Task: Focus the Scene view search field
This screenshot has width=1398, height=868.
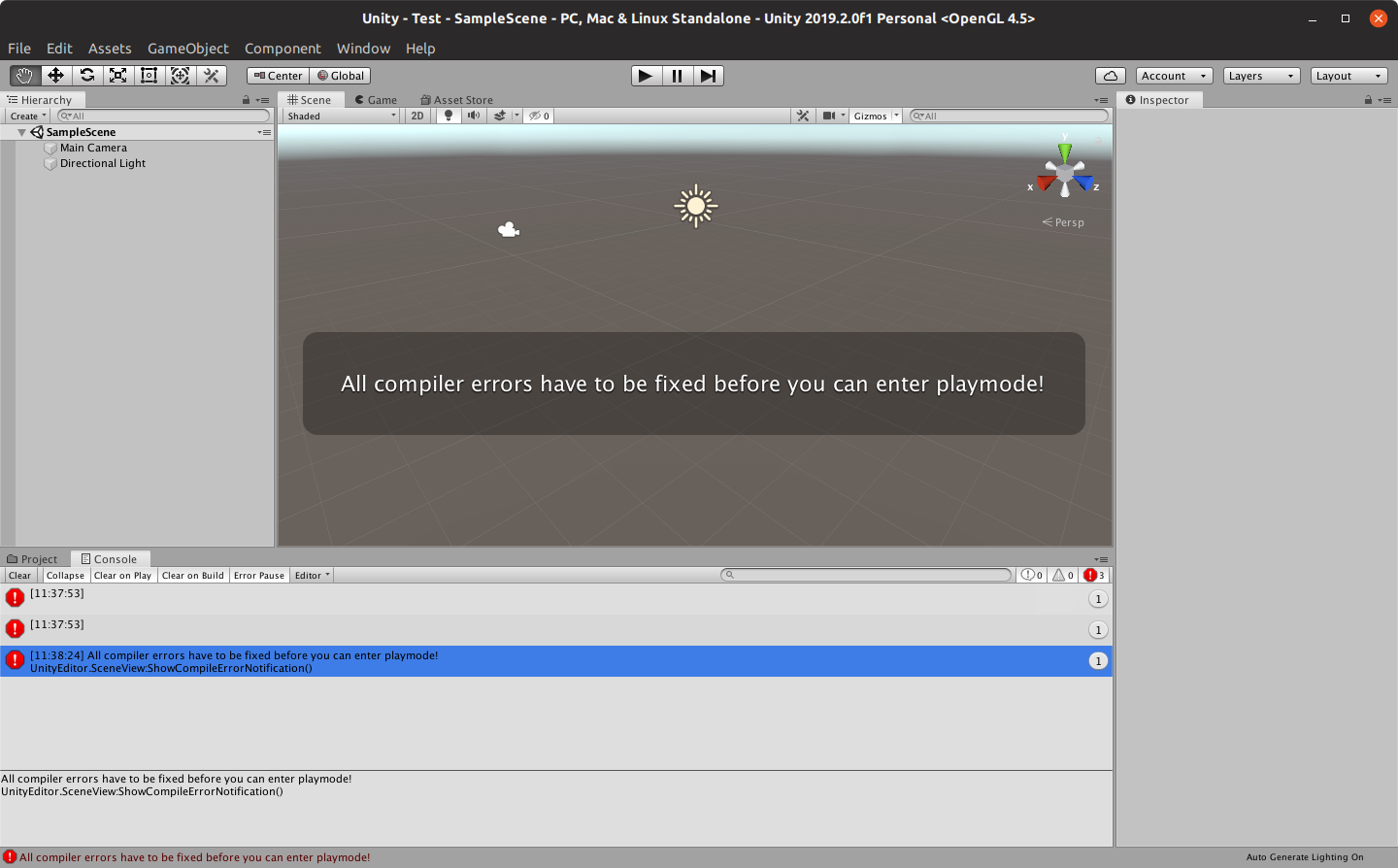Action: pyautogui.click(x=1009, y=117)
